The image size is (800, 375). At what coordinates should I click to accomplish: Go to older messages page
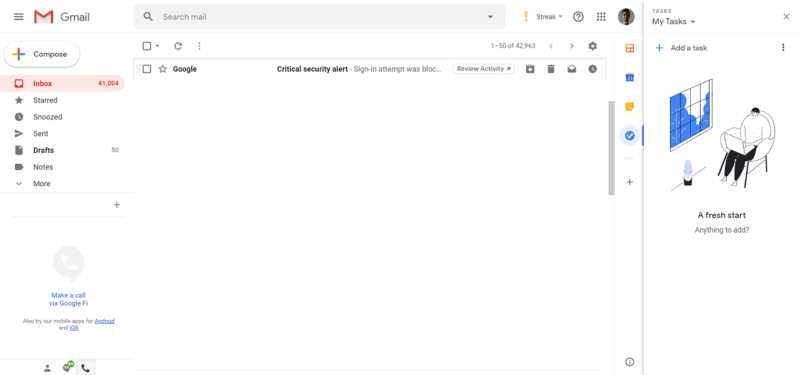(571, 46)
